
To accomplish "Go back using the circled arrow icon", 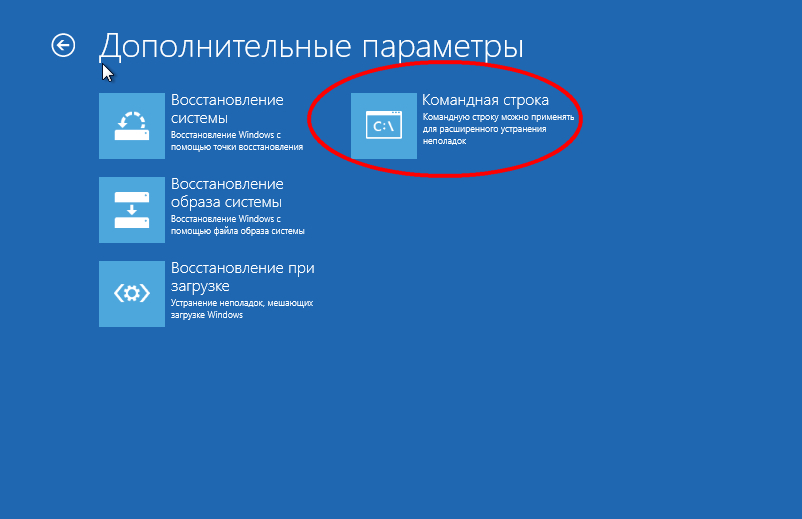I will 63,46.
